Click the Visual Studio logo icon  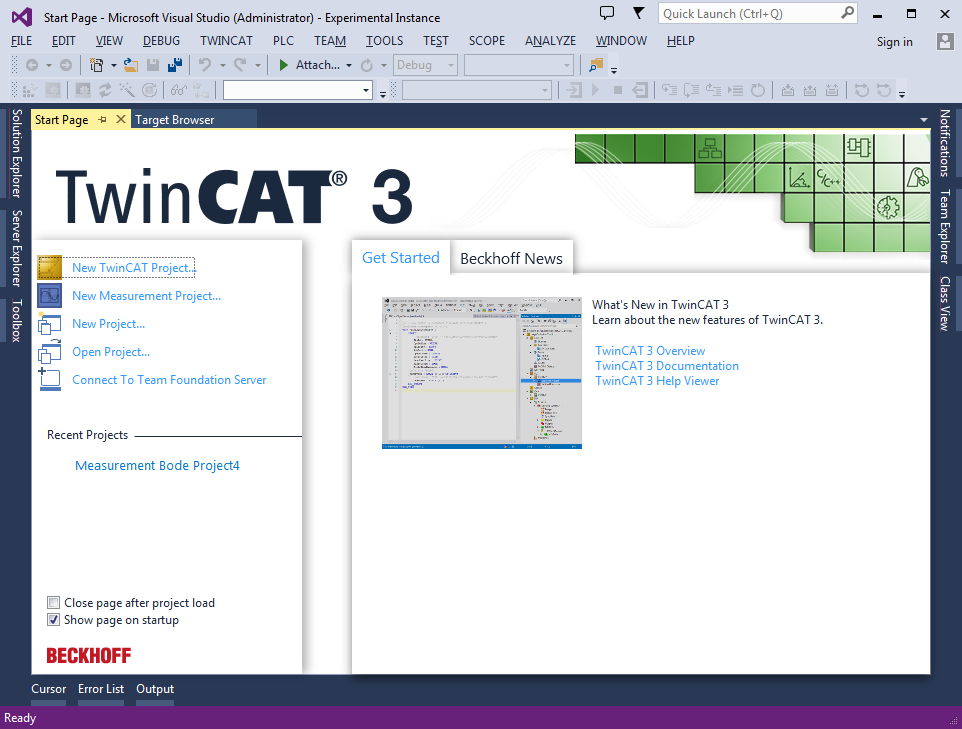21,17
